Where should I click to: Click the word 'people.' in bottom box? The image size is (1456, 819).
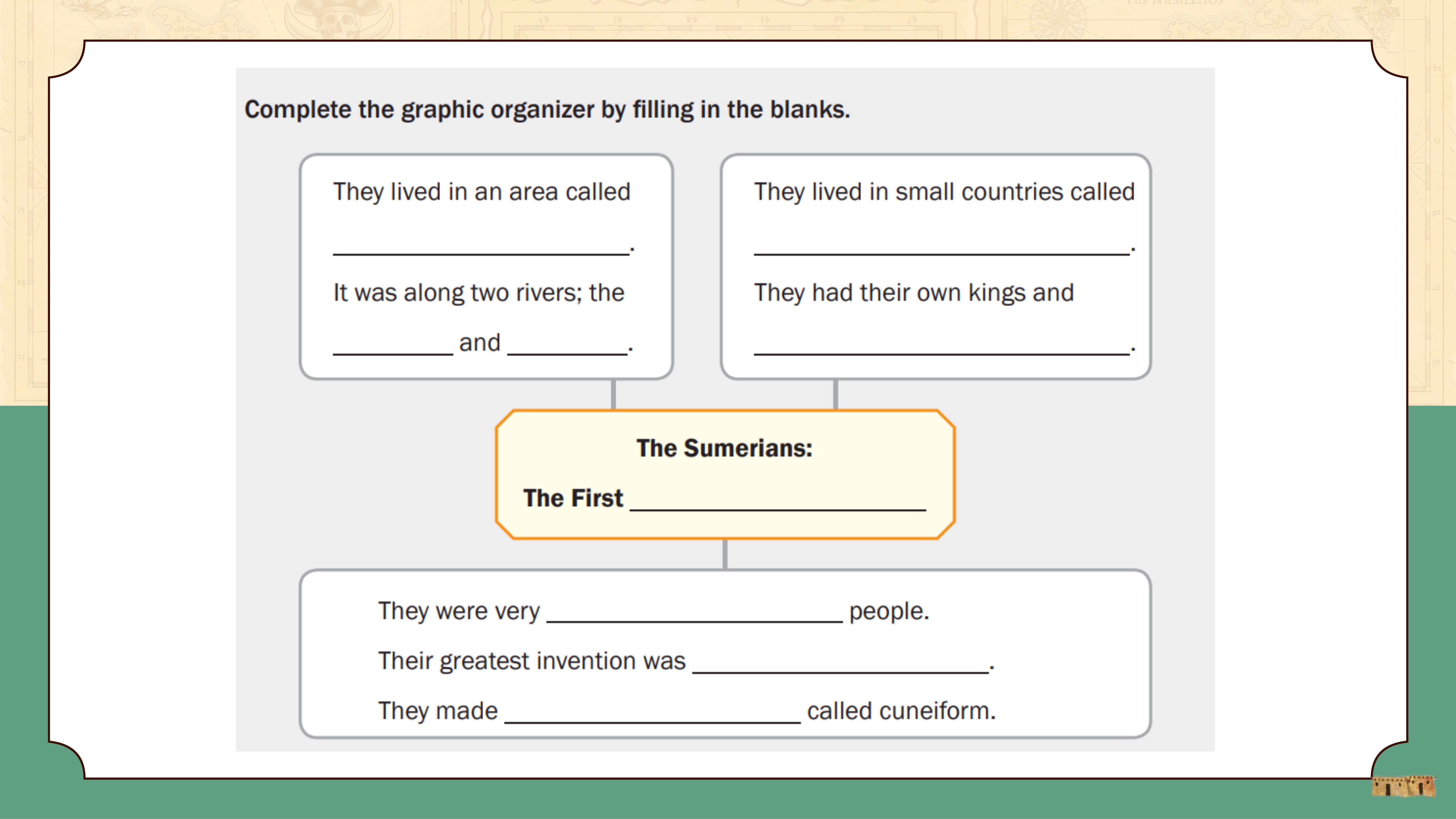tap(889, 612)
